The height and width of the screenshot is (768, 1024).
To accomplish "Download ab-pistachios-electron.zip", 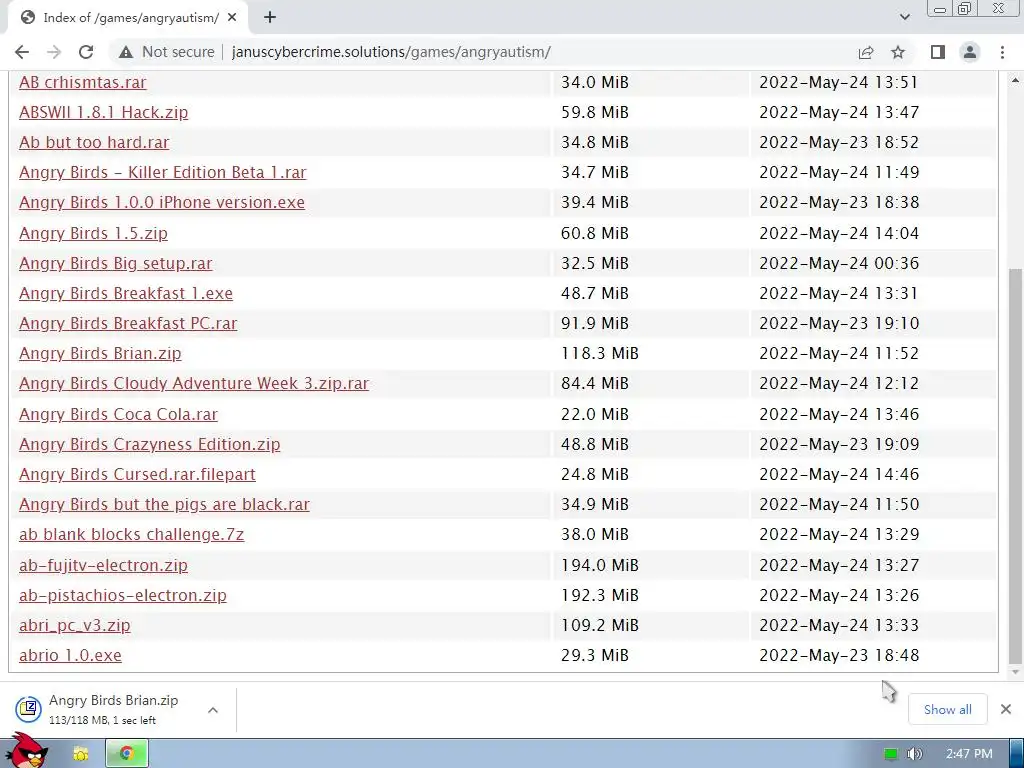I will point(123,595).
